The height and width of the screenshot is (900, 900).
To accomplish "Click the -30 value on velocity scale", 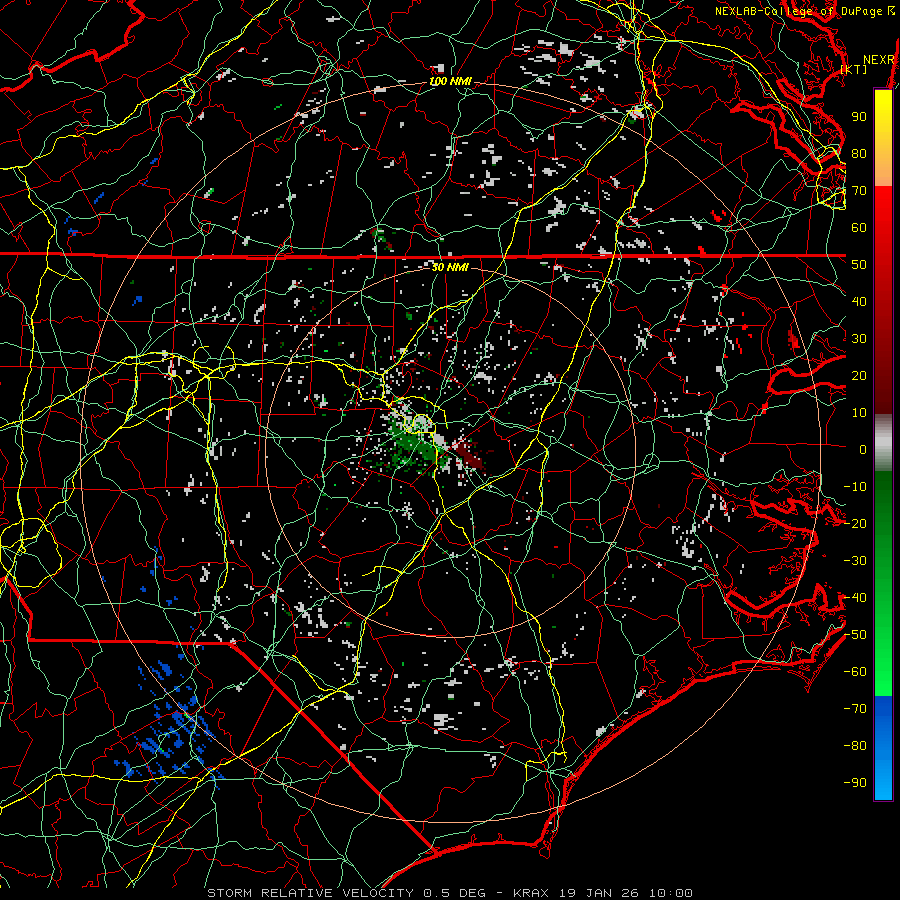I will point(855,561).
